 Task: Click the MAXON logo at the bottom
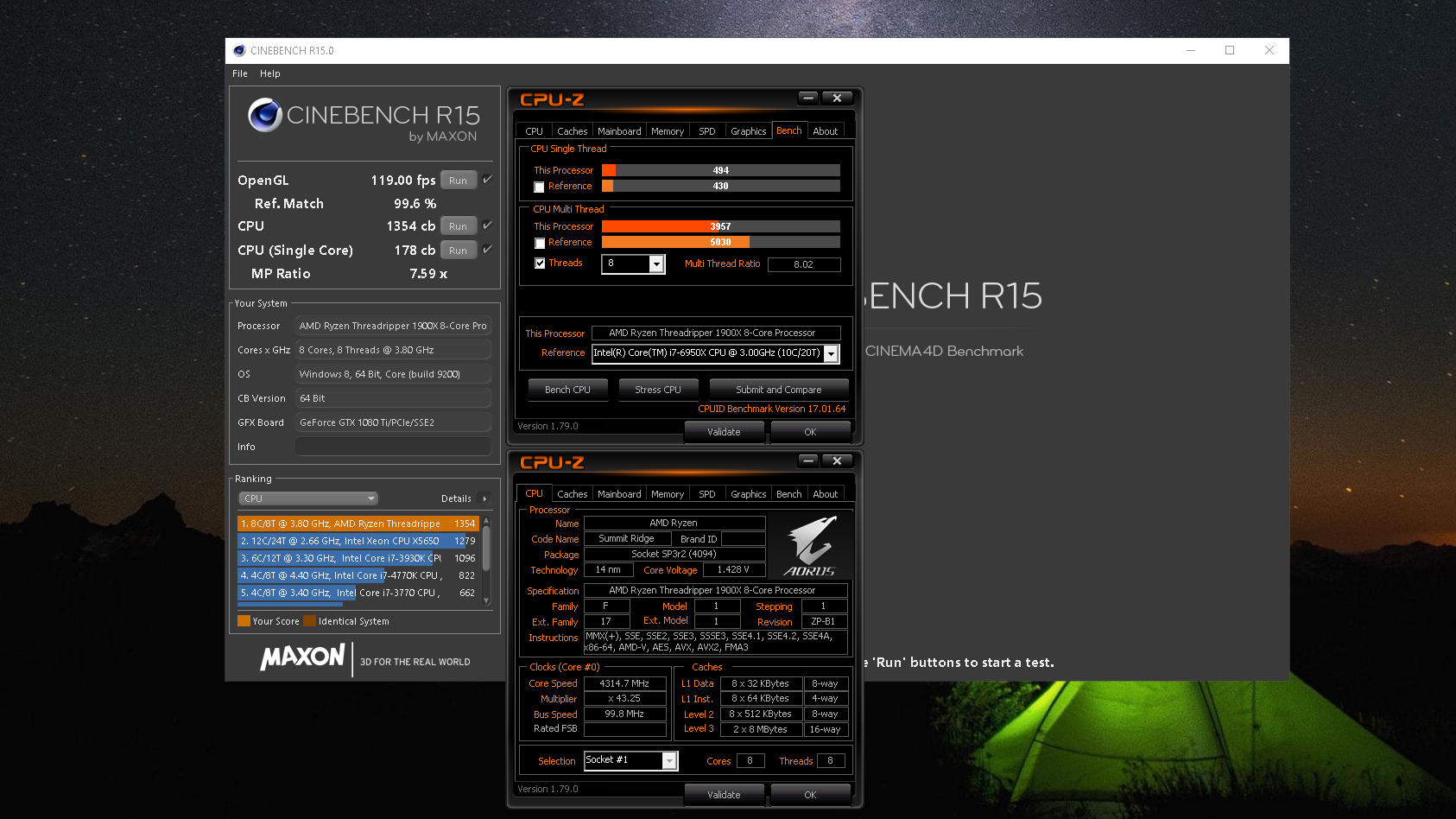pyautogui.click(x=303, y=657)
